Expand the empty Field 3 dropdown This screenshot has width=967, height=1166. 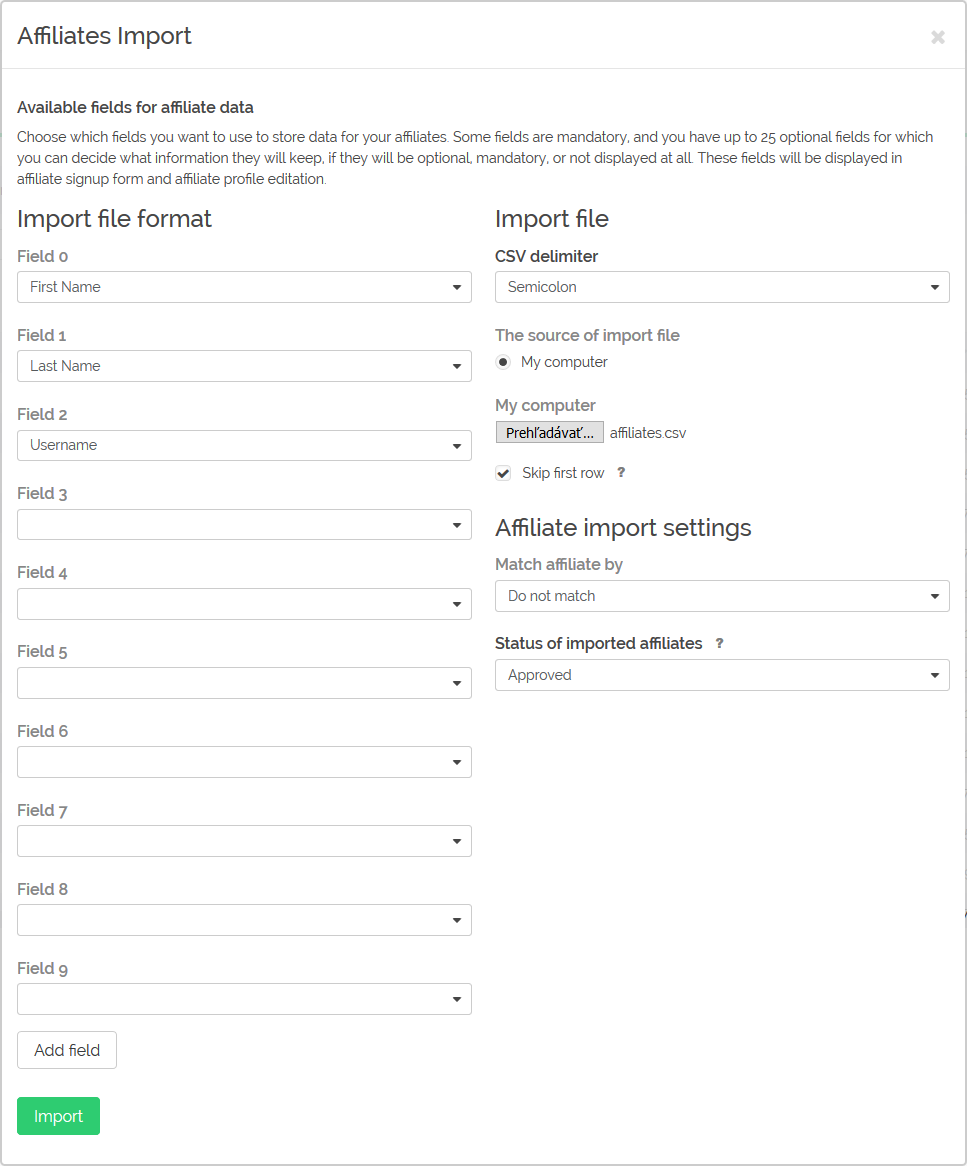pyautogui.click(x=244, y=524)
